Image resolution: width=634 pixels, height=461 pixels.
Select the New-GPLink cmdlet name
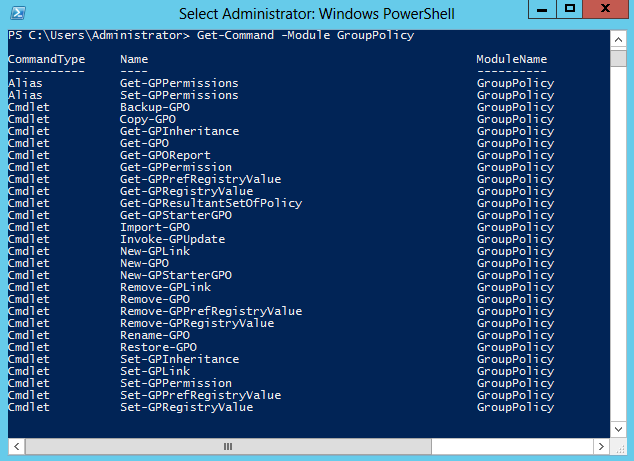(x=155, y=251)
